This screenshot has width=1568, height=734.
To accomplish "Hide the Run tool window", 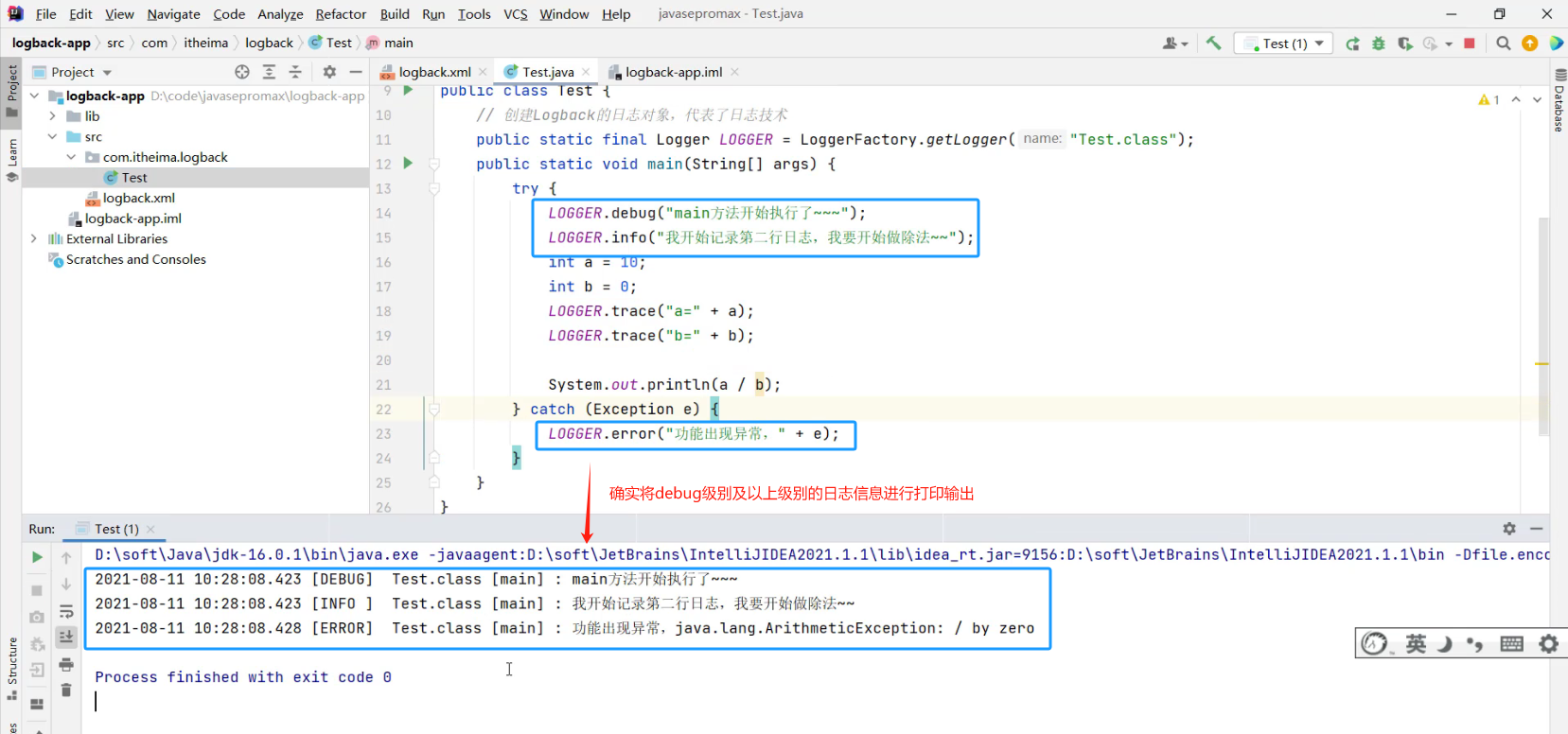I will (x=1537, y=529).
